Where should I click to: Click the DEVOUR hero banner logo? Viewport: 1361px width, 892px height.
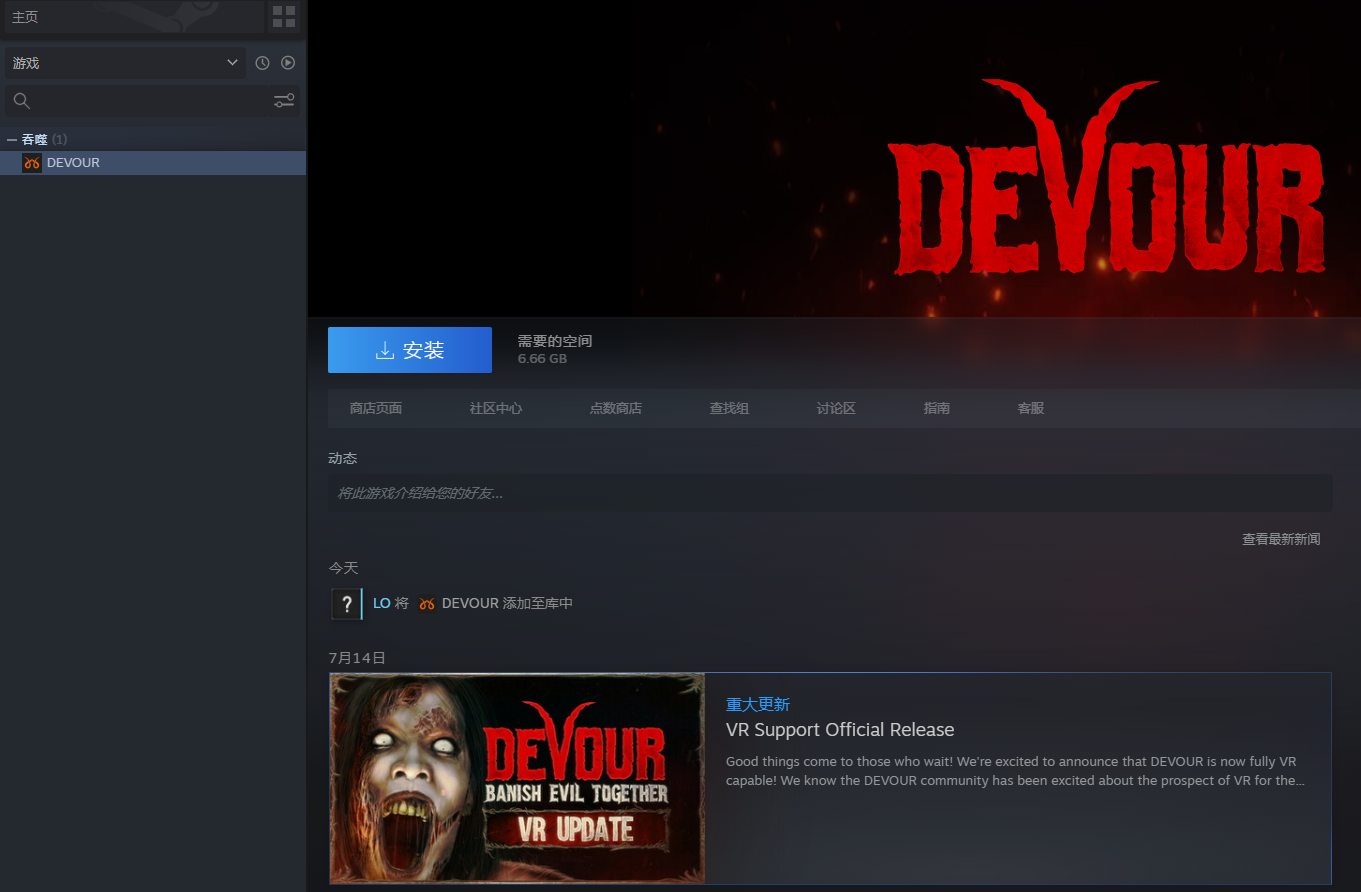point(1106,178)
